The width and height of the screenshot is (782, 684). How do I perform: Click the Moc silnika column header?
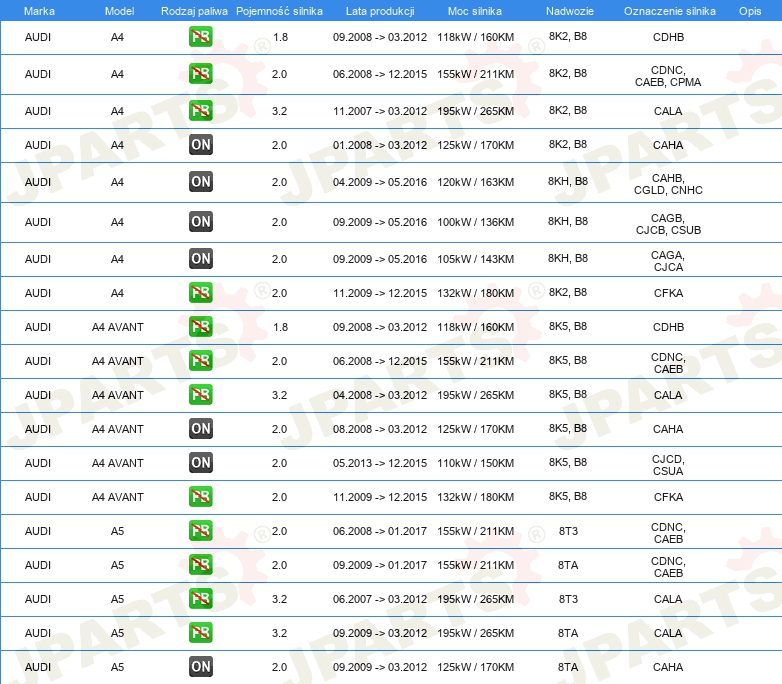(475, 11)
